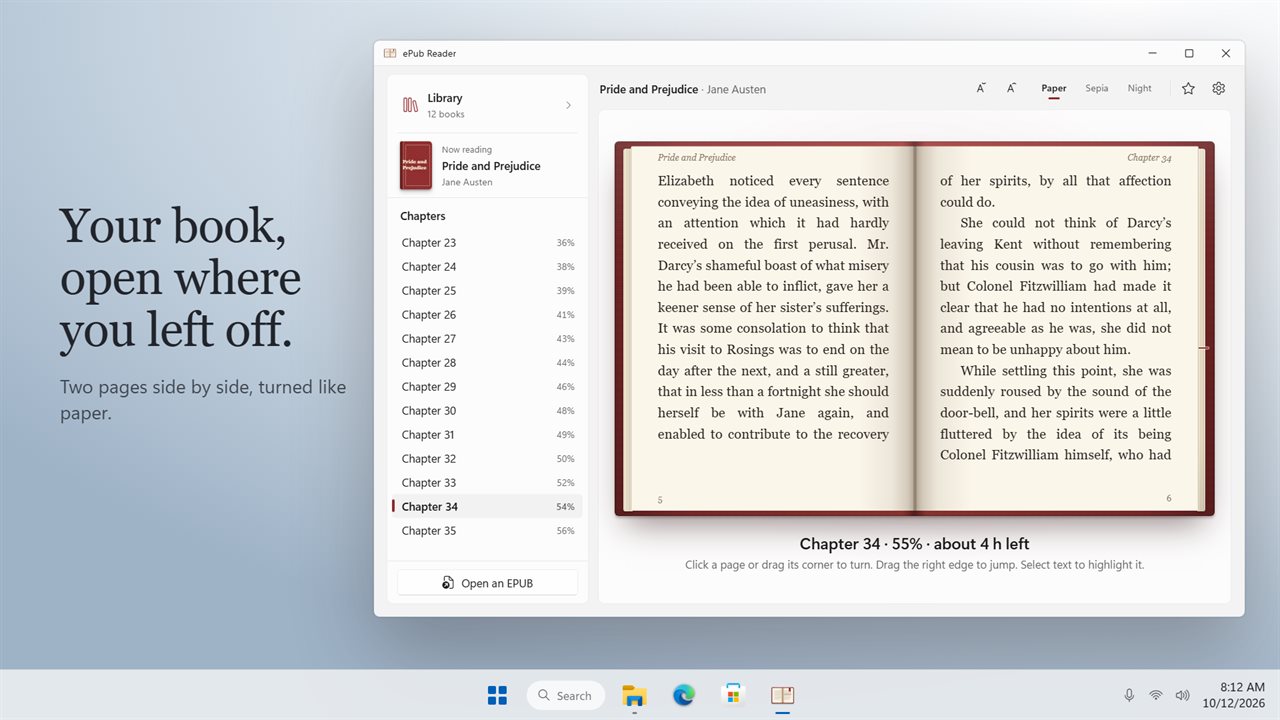Screen dimensions: 1280x720
Task: Maximize the ePub Reader window
Action: pyautogui.click(x=1189, y=53)
